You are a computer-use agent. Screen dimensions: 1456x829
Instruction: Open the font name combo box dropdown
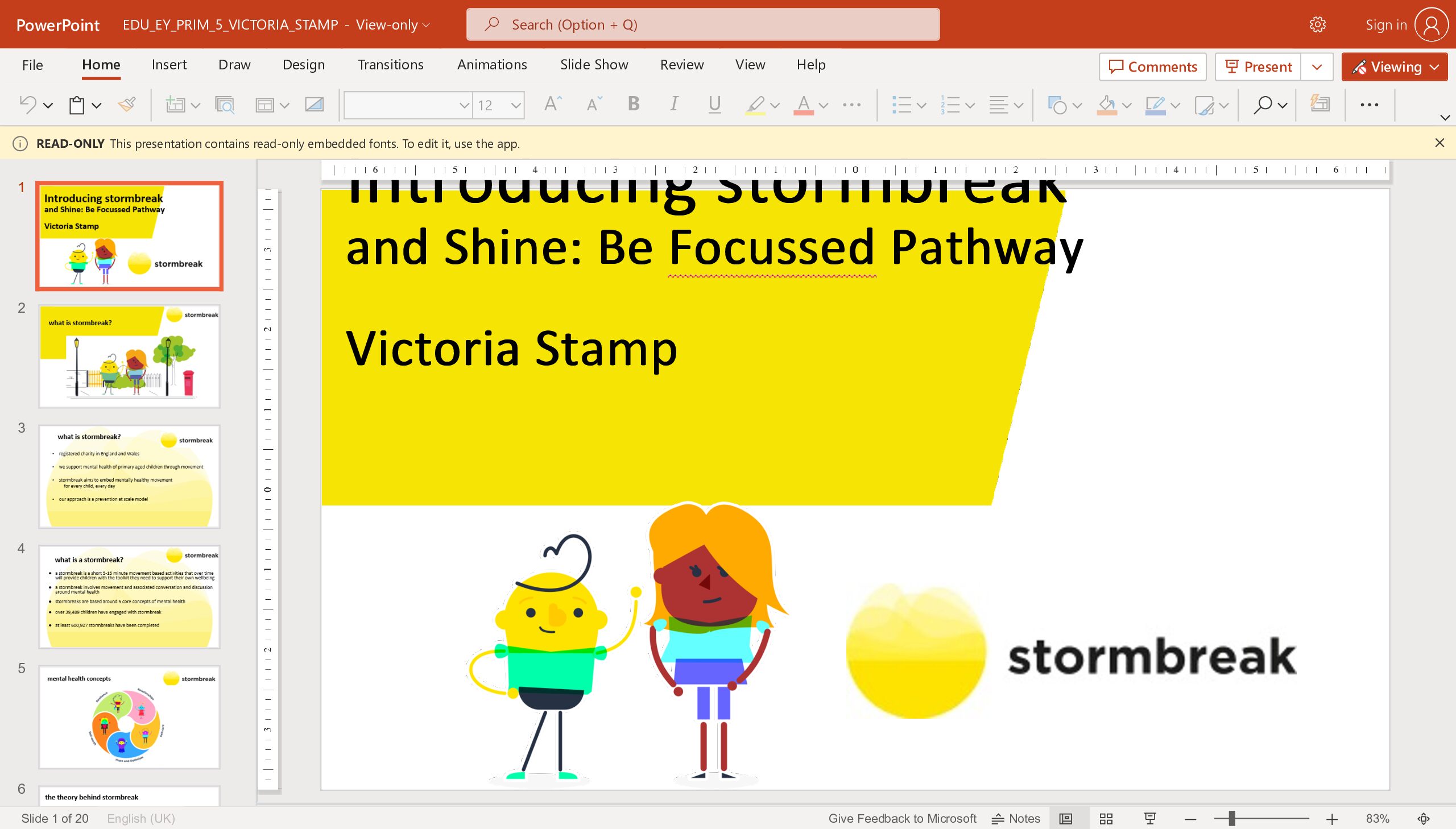pyautogui.click(x=464, y=105)
